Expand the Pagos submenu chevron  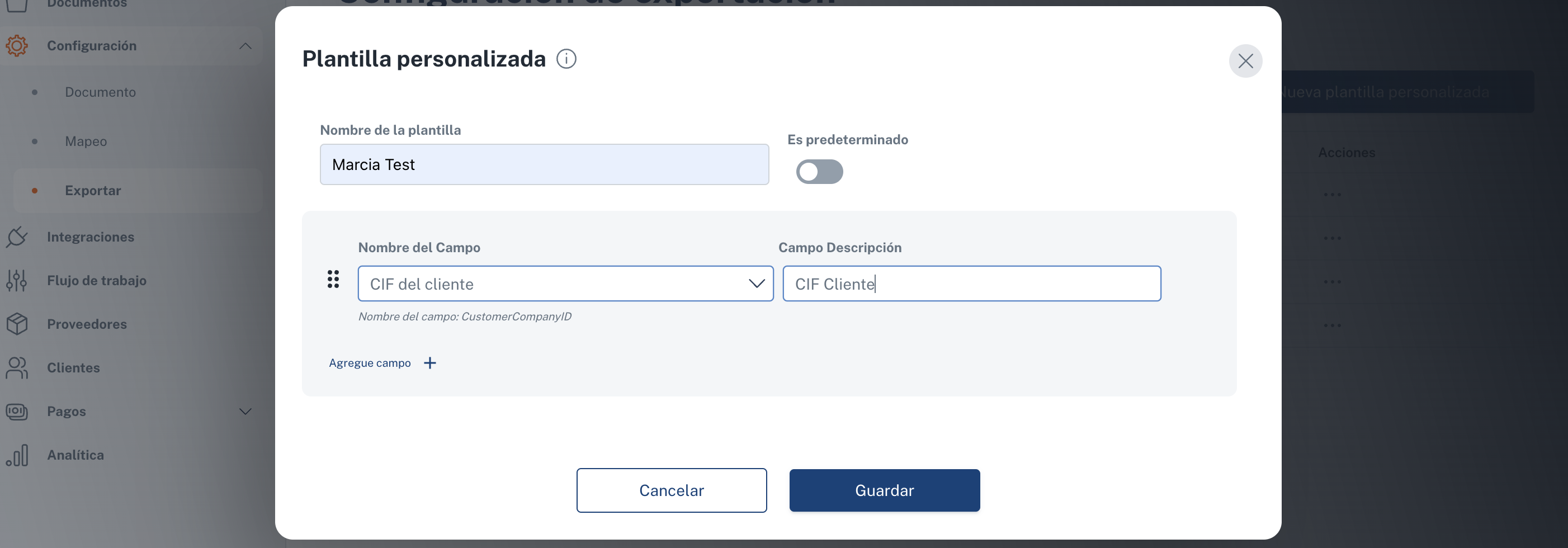pyautogui.click(x=245, y=412)
